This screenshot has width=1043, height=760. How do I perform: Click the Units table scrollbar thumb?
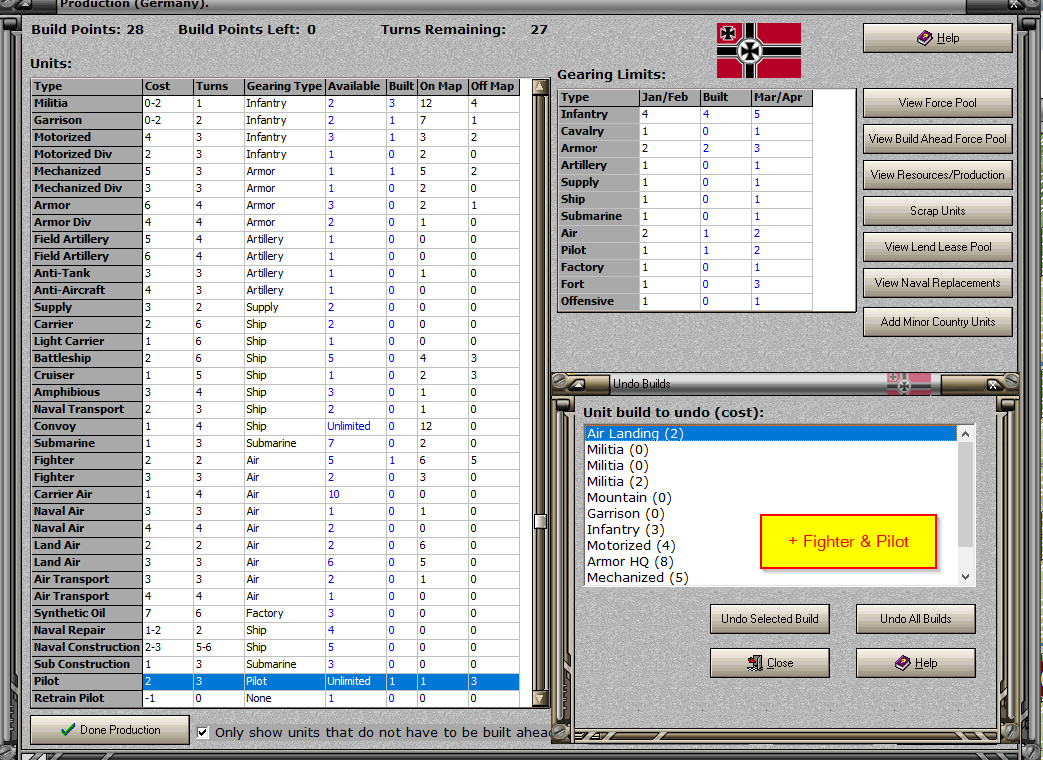point(540,521)
